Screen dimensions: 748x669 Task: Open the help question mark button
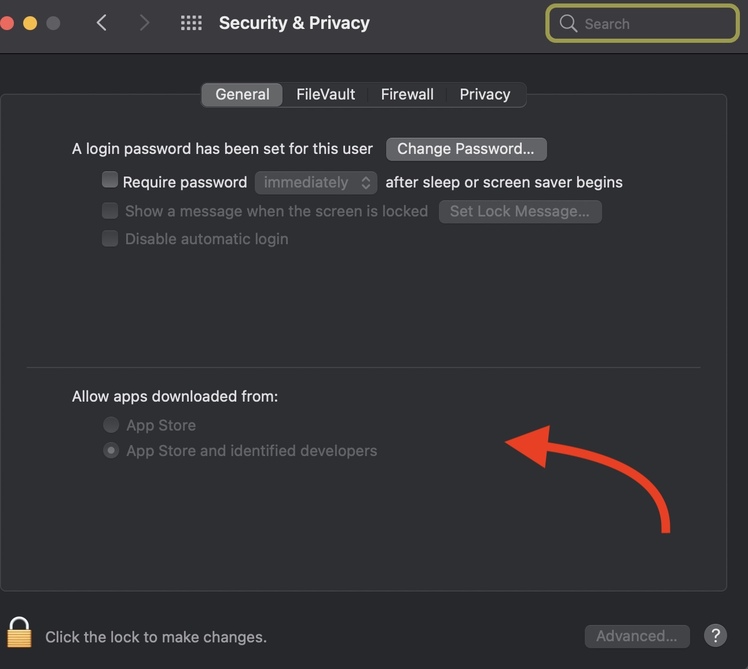pos(715,635)
